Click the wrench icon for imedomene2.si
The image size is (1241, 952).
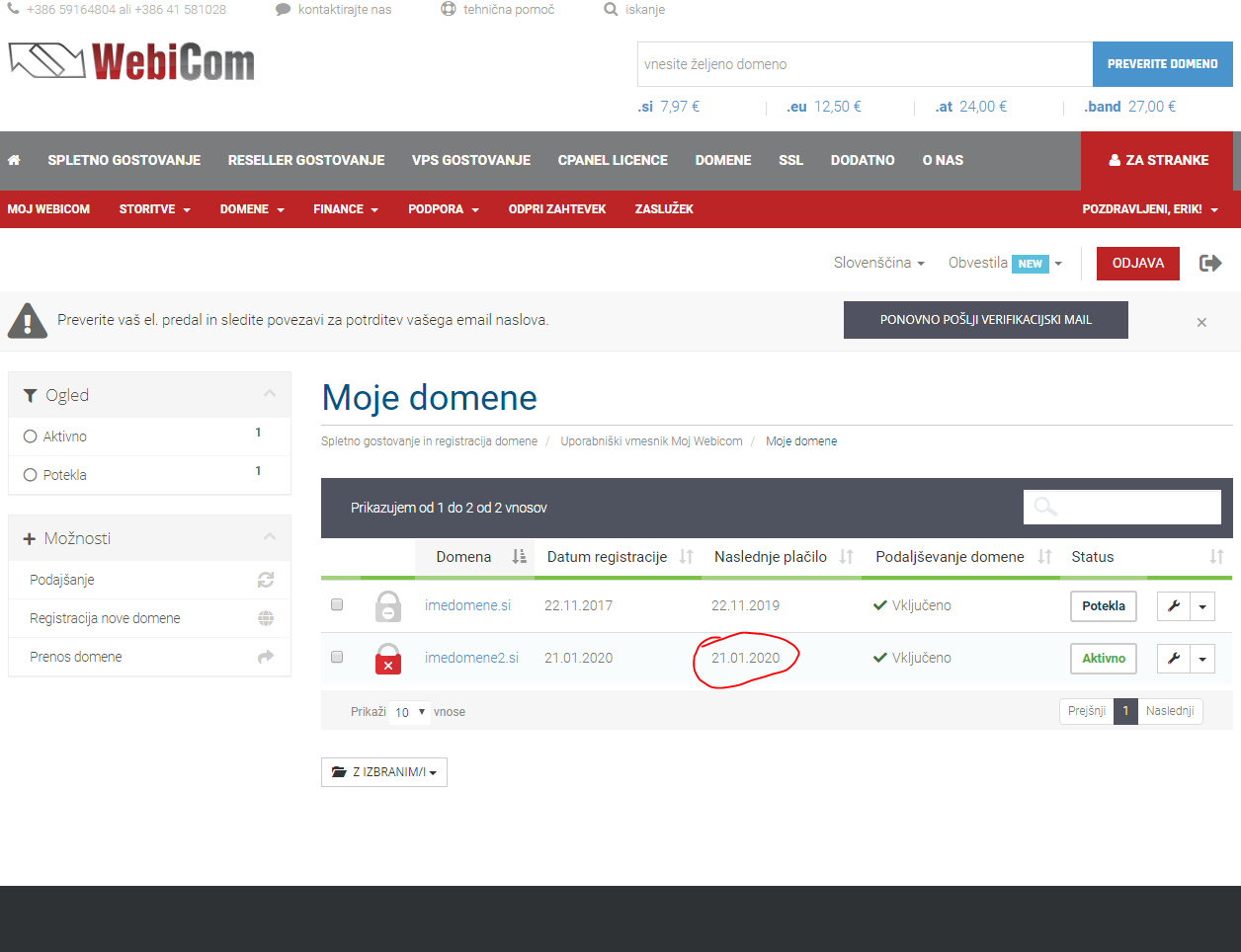1174,659
